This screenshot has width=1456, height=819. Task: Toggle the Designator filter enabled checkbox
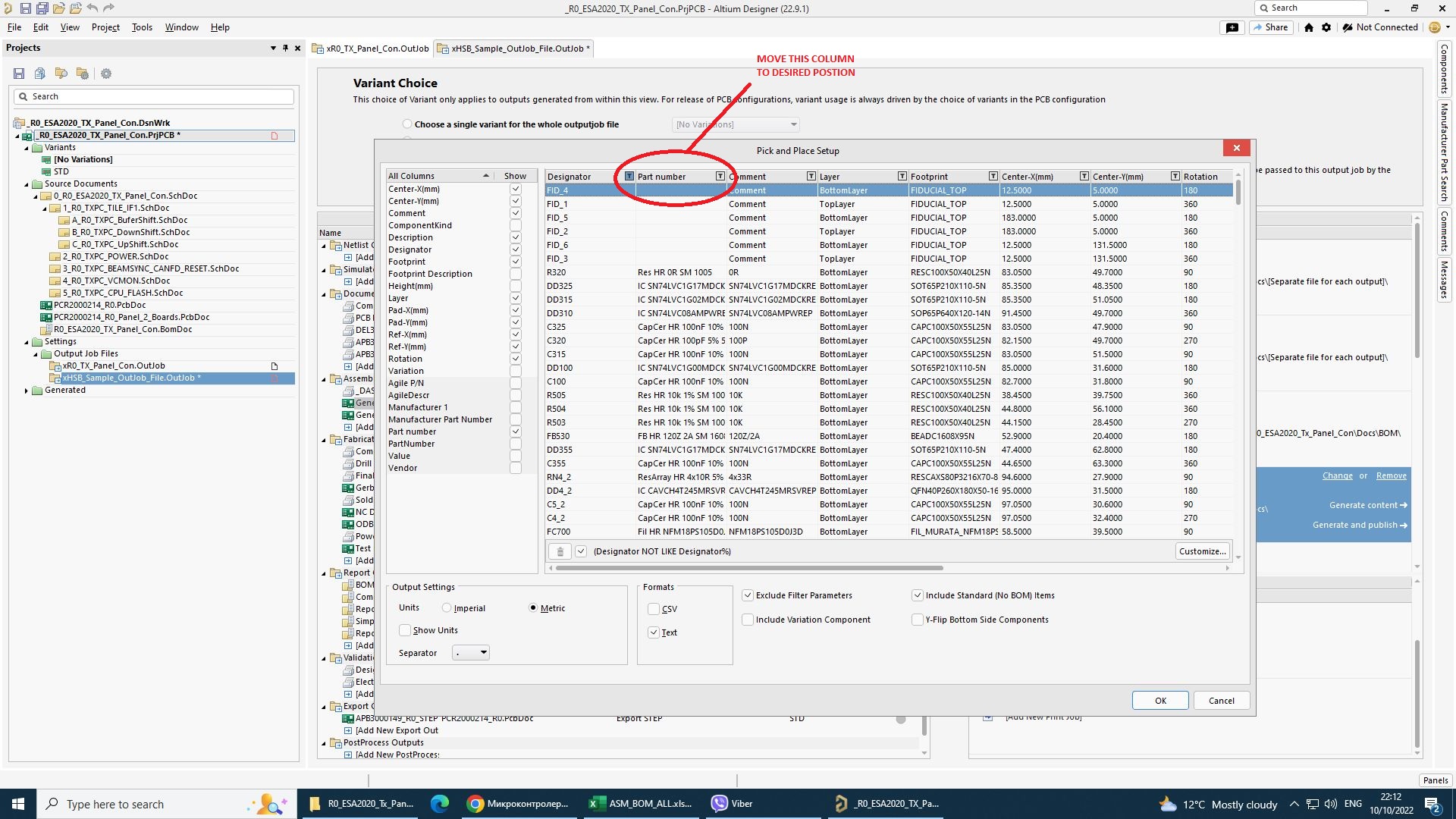581,551
